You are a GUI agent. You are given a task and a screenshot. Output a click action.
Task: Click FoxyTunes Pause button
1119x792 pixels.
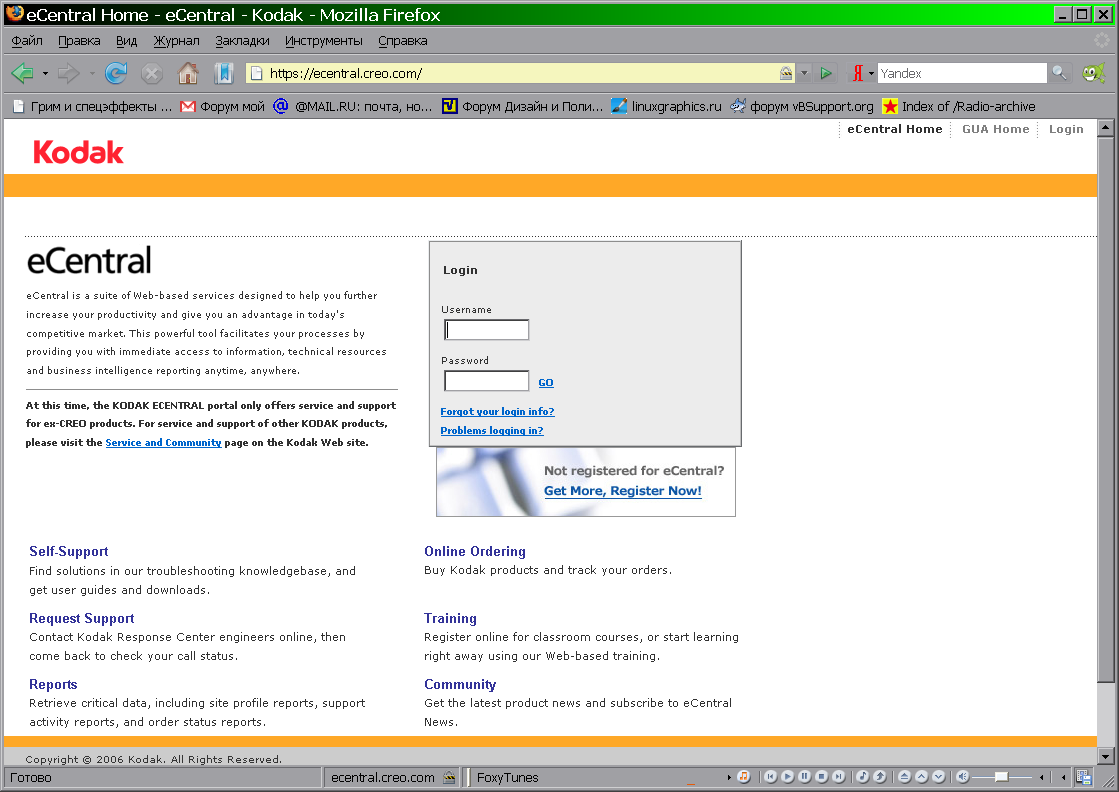(x=805, y=777)
